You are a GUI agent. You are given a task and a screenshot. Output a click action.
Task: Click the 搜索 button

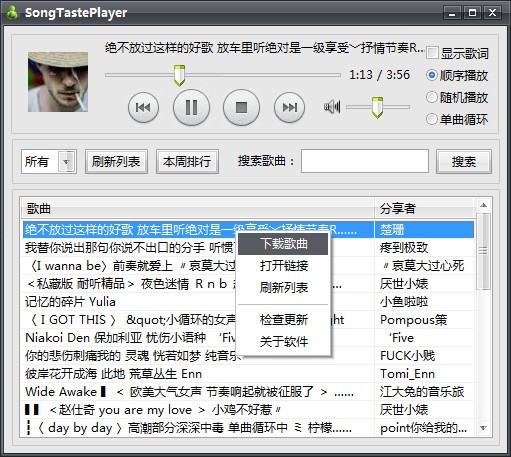[464, 162]
